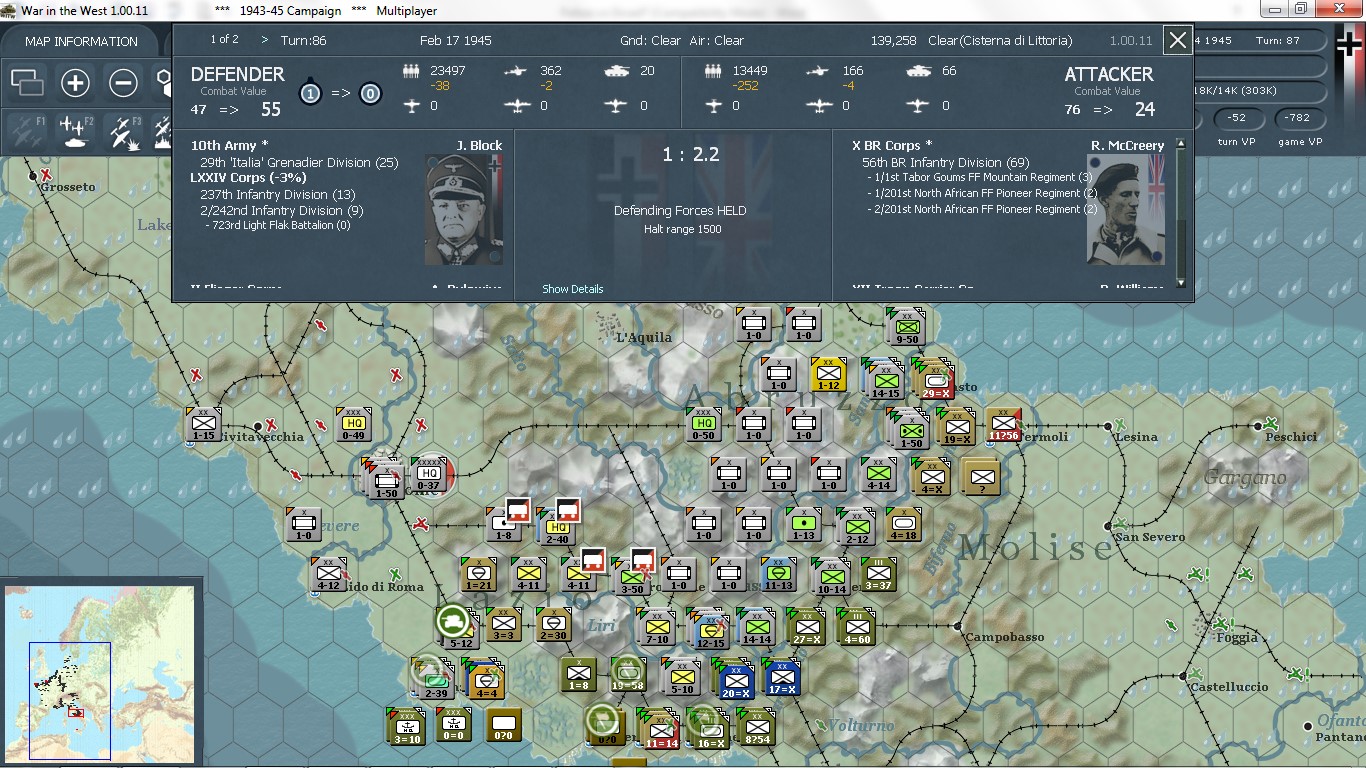The image size is (1366, 768).
Task: Select unit counter 4=60
Action: (857, 627)
